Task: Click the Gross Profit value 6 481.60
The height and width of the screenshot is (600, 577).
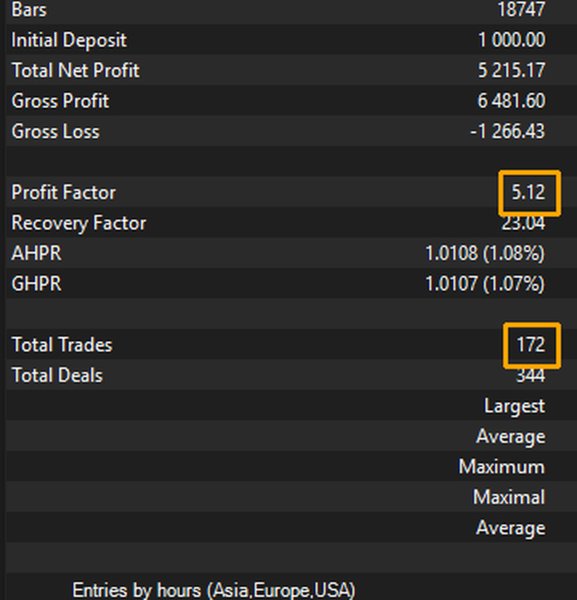Action: [x=511, y=101]
